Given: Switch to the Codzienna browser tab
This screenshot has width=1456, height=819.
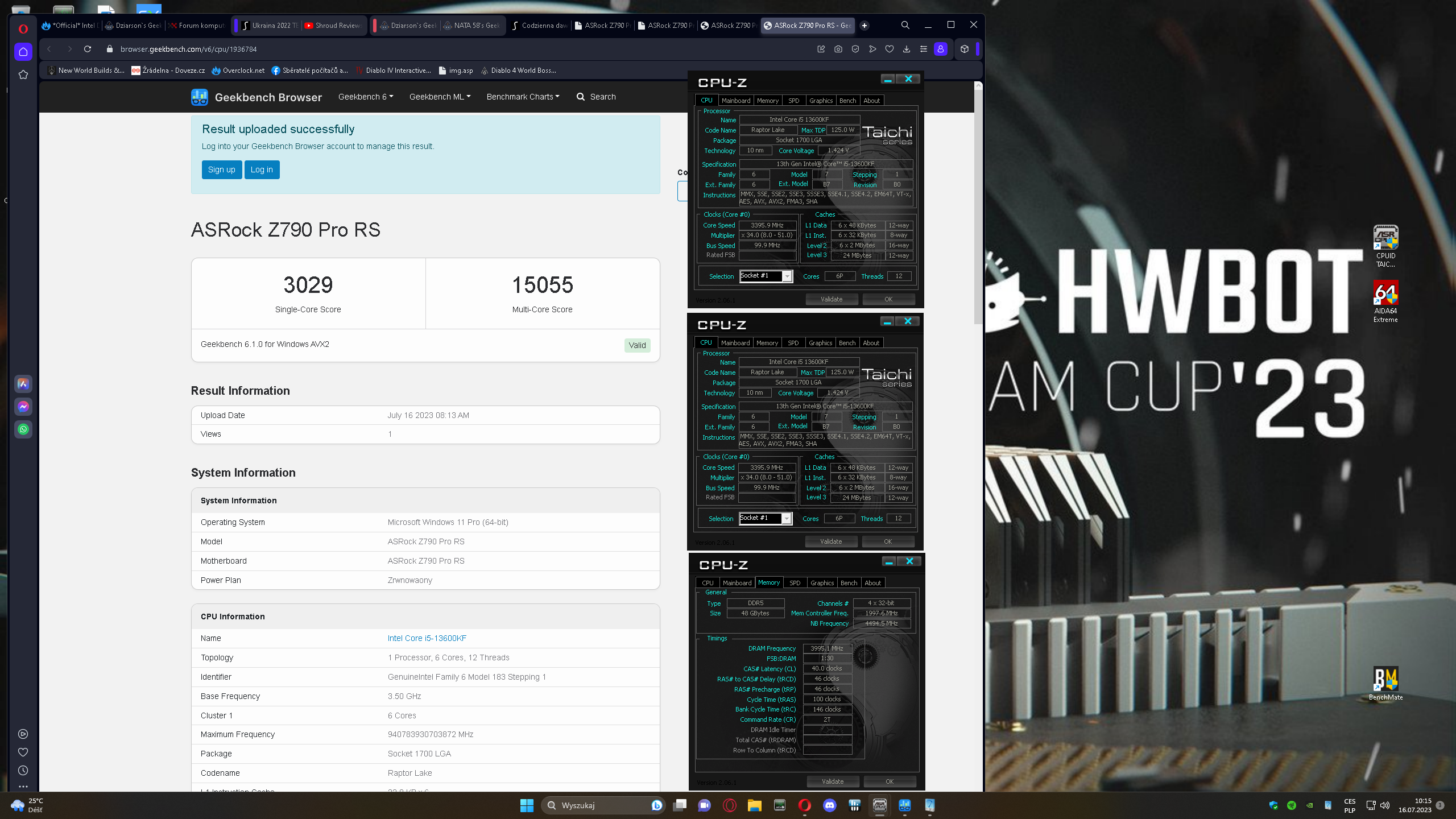Looking at the screenshot, I should click(x=539, y=26).
